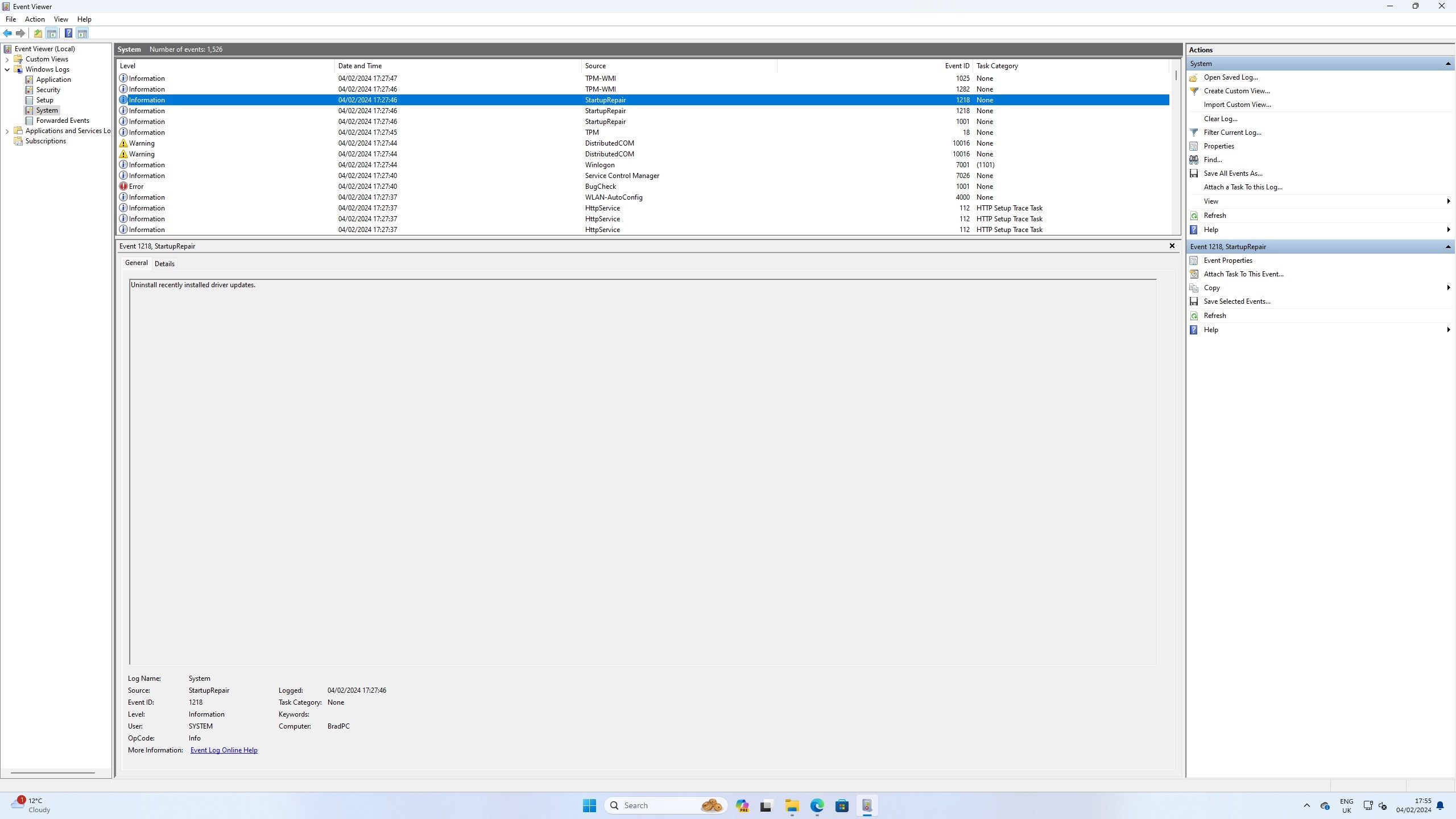Click the Find binoculars icon
Image resolution: width=1456 pixels, height=819 pixels.
1194,160
